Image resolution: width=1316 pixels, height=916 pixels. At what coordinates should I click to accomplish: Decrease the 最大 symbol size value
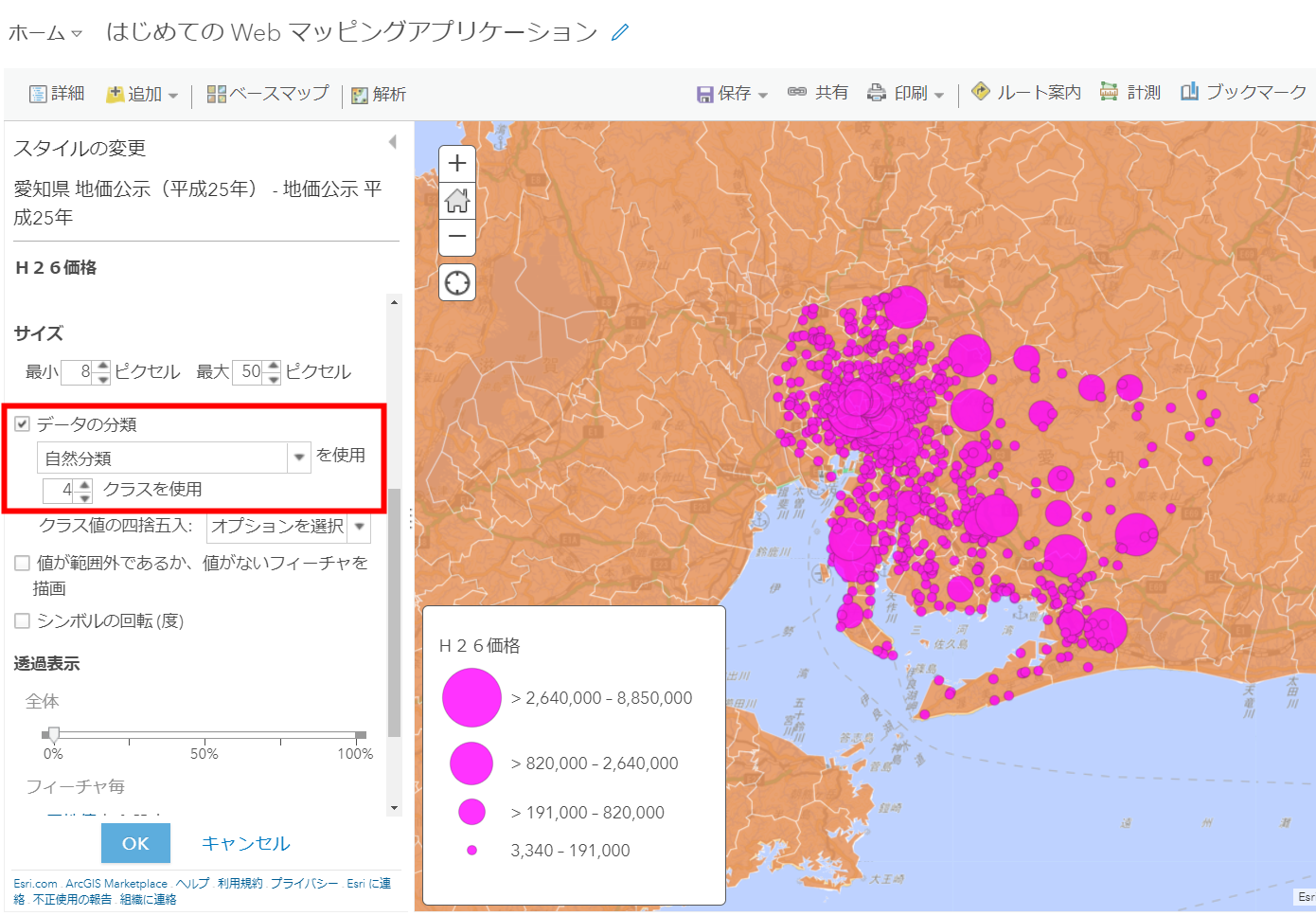coord(274,378)
